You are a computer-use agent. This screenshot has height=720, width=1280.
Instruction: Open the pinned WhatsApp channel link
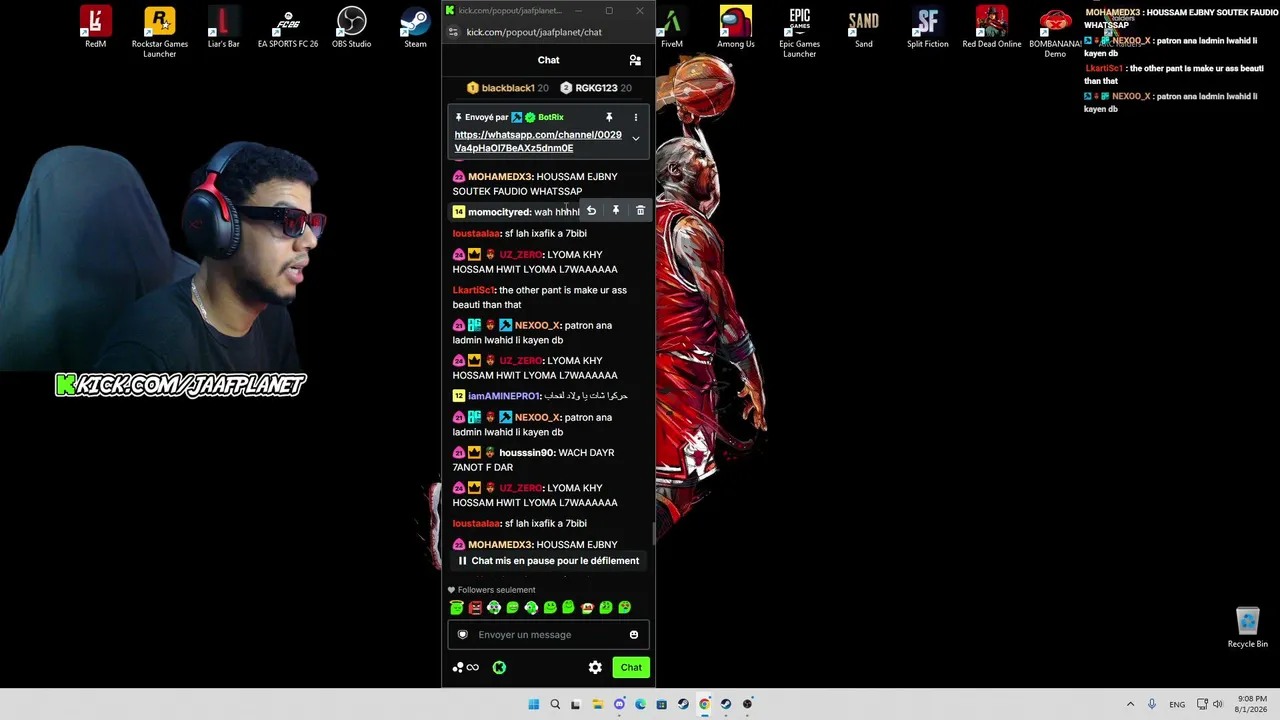click(538, 141)
